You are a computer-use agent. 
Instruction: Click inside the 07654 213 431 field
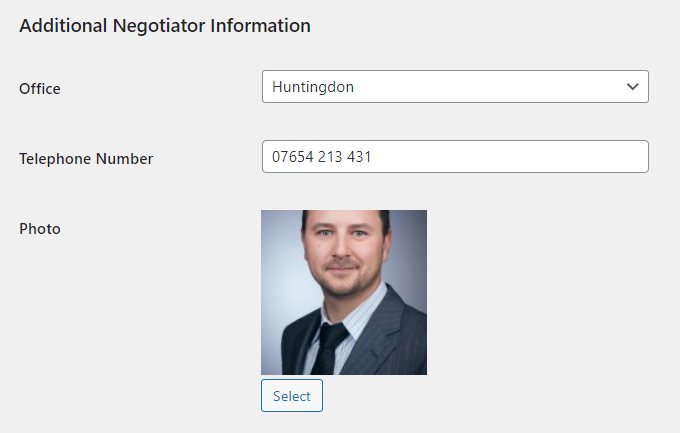tap(455, 157)
